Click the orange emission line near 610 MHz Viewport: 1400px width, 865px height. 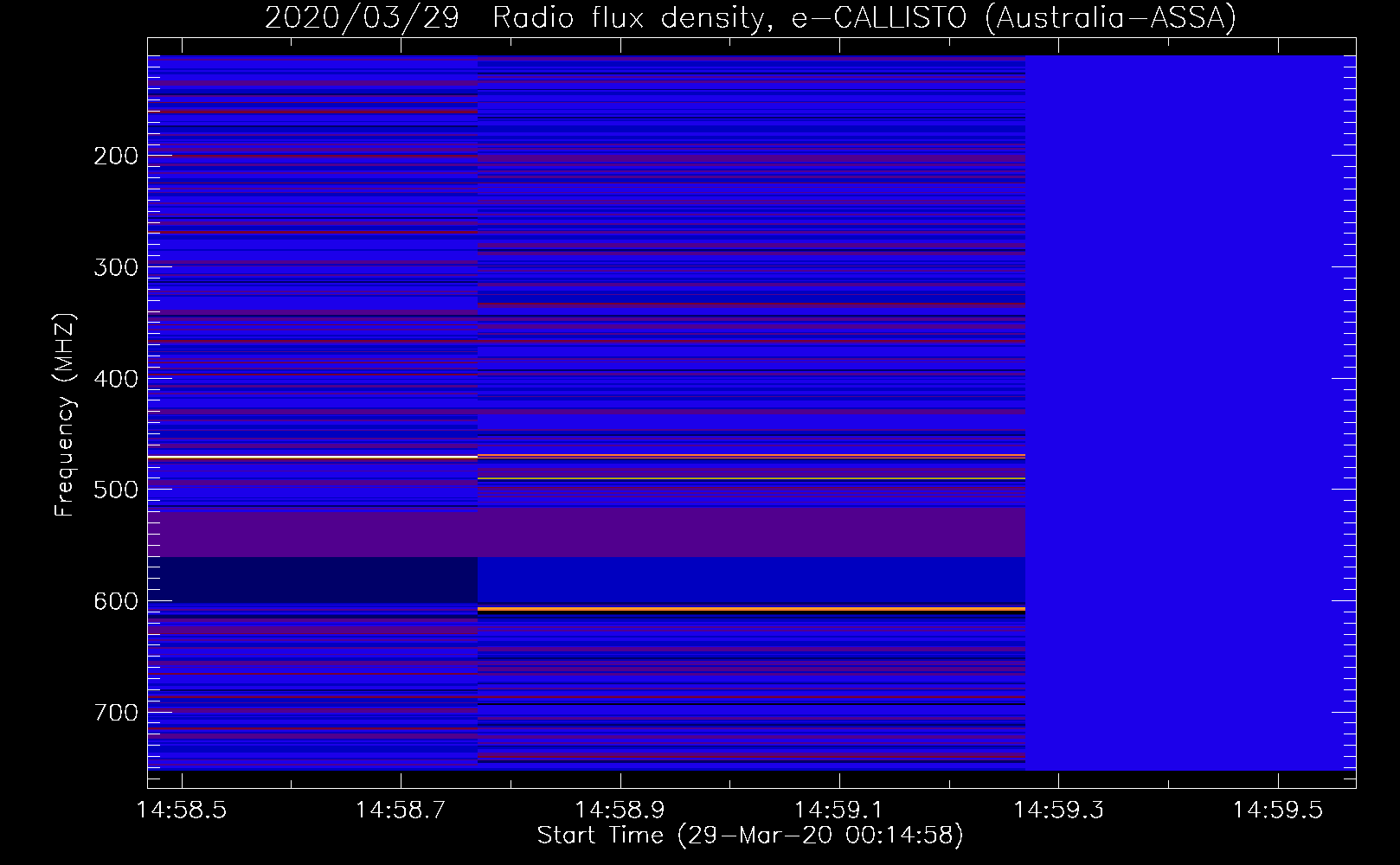751,610
